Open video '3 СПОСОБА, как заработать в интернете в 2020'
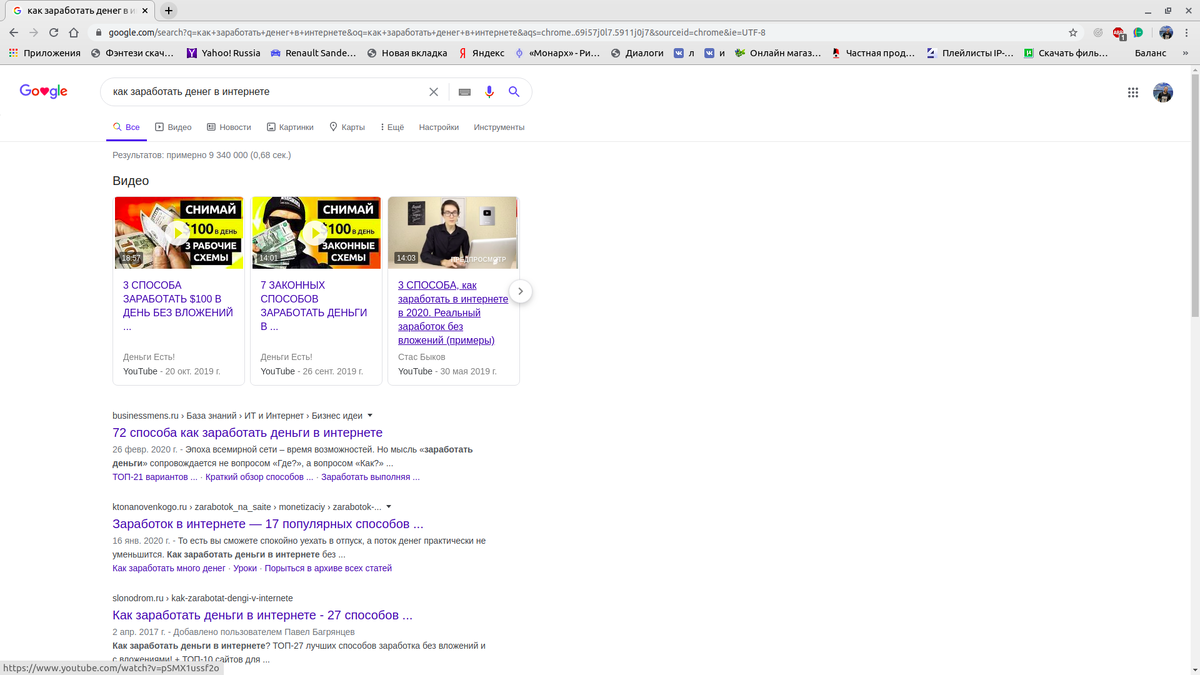1200x675 pixels. (453, 312)
